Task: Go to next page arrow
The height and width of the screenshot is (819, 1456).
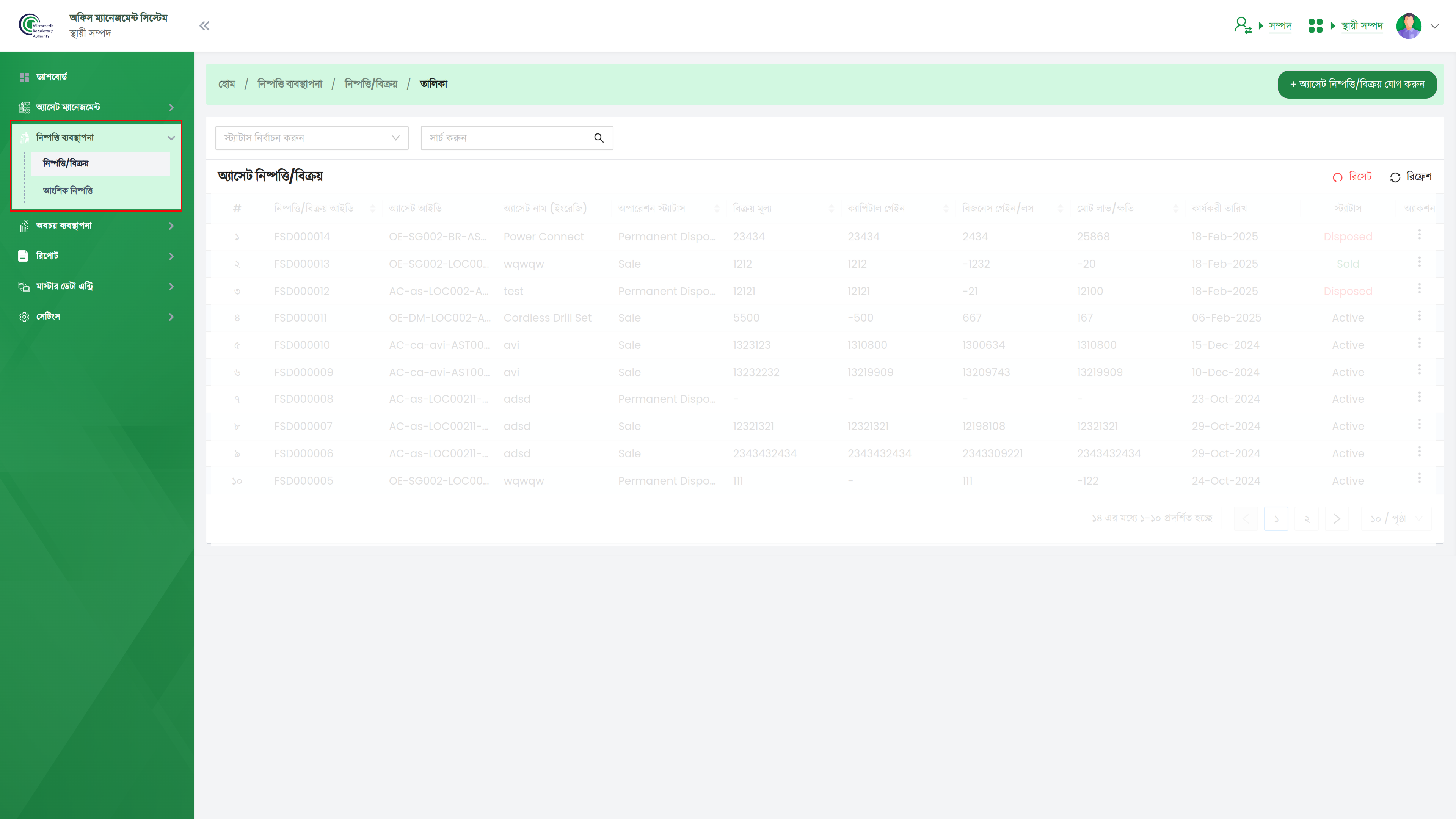Action: pyautogui.click(x=1337, y=519)
